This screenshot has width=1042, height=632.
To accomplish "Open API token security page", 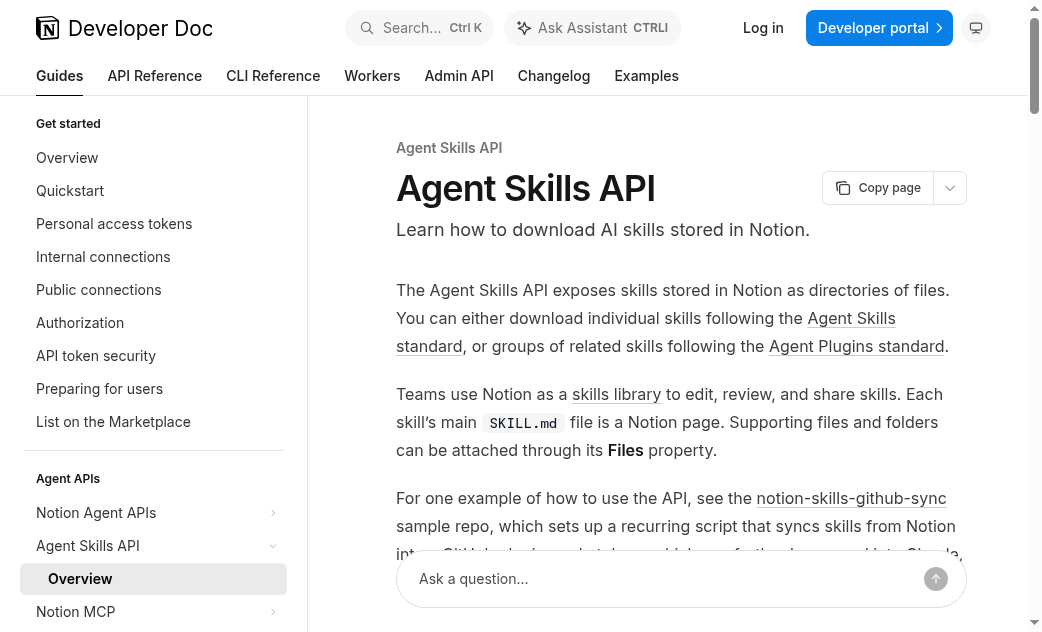I will tap(96, 356).
